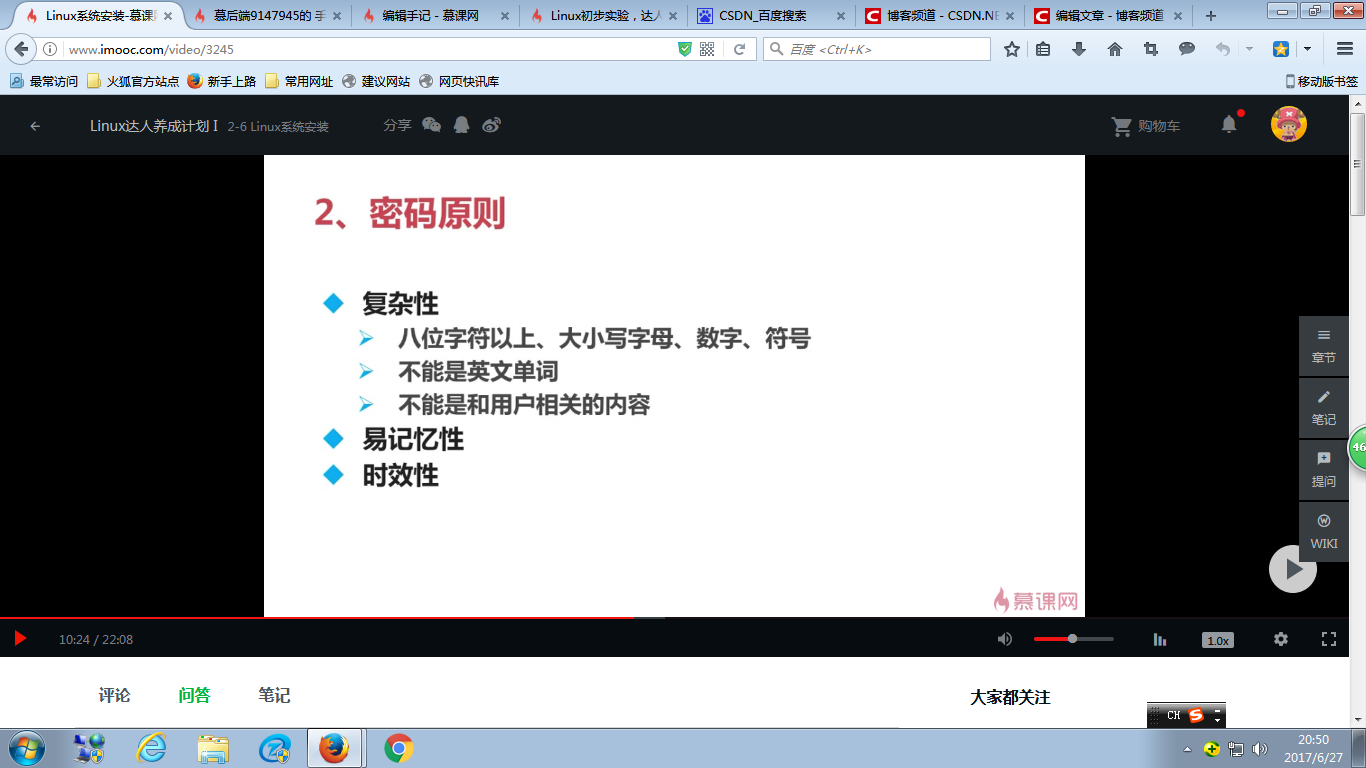1366x768 pixels.
Task: Share the video to Weibo
Action: [491, 124]
